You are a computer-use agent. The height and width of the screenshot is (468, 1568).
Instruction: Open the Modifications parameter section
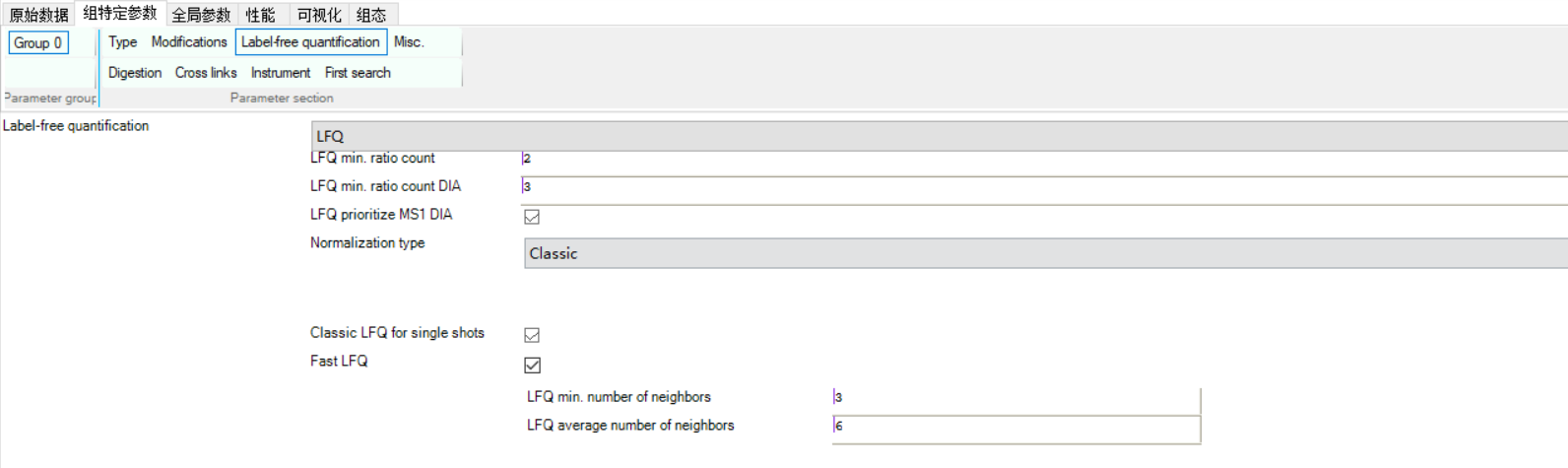(189, 42)
